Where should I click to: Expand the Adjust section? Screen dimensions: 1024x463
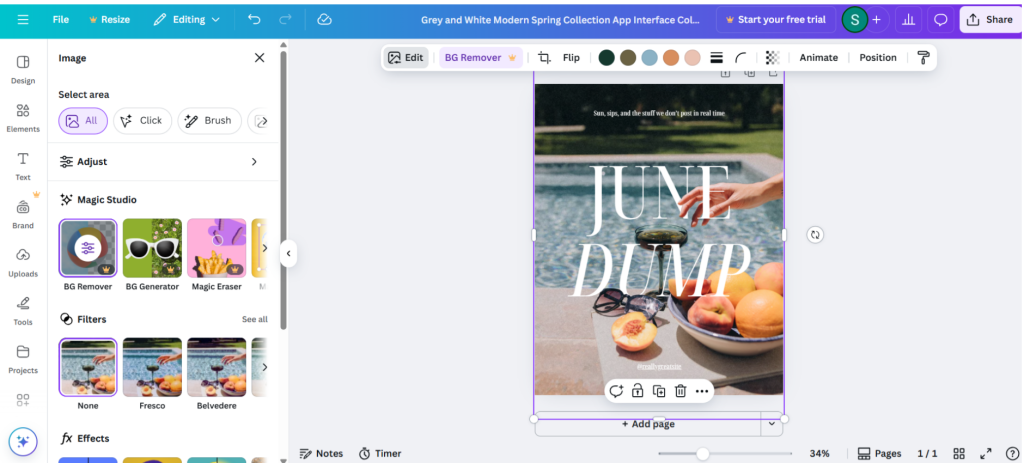tap(160, 161)
